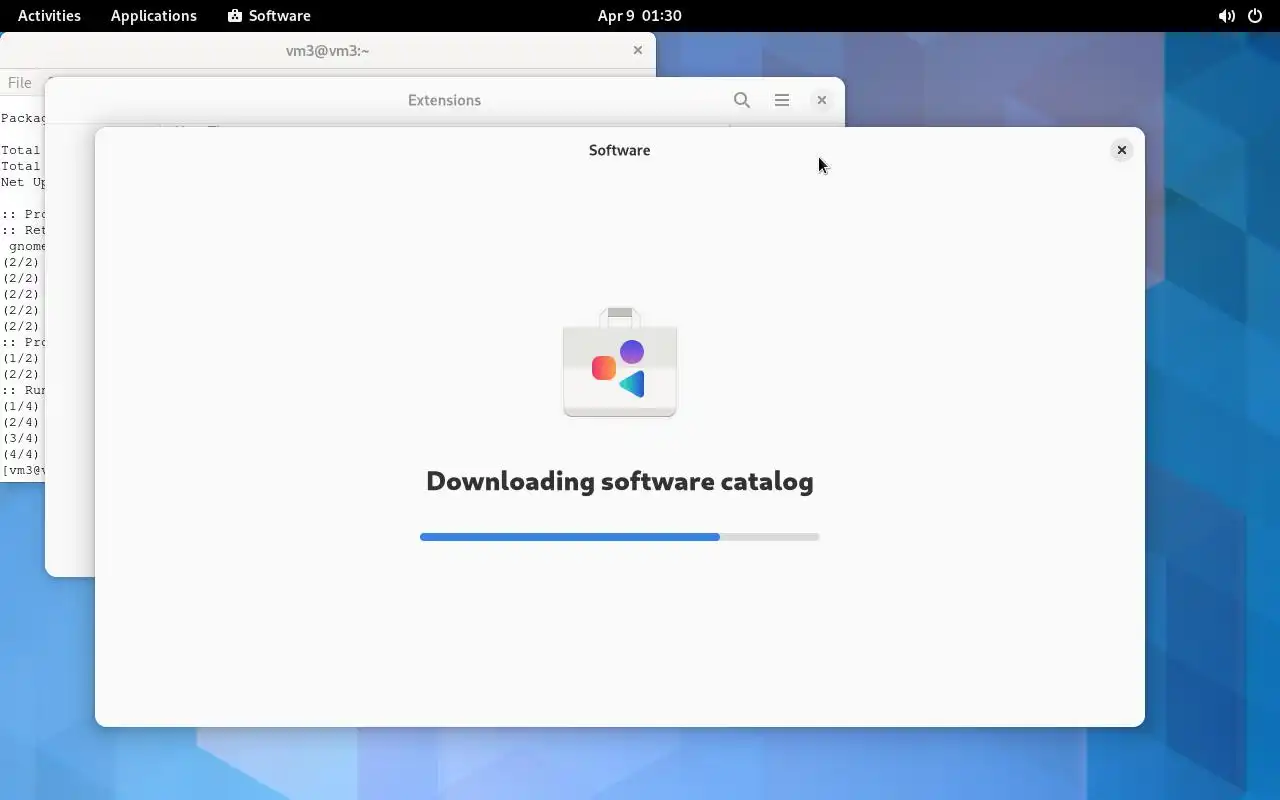The height and width of the screenshot is (800, 1280).
Task: Click the catalog download progress bar
Action: point(620,537)
